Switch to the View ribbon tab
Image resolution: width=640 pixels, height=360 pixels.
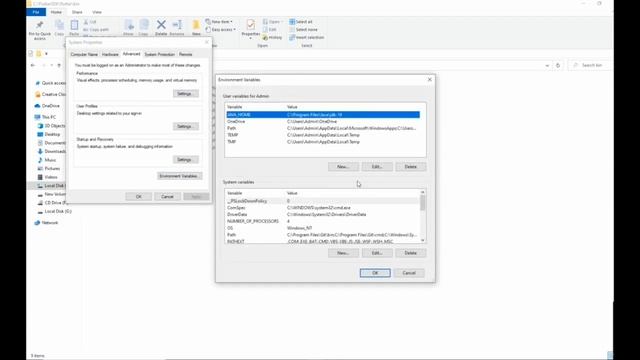(97, 12)
